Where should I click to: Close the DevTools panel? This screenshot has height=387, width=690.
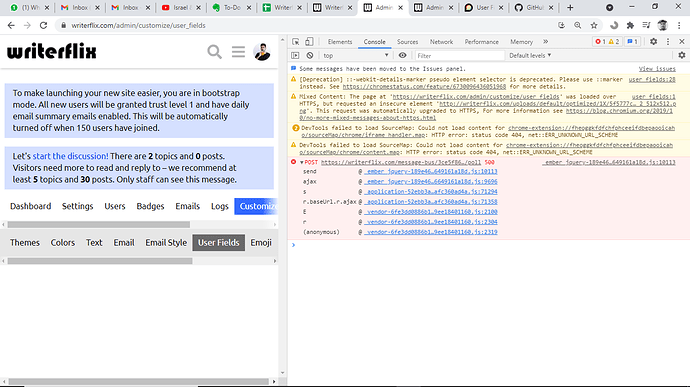pos(682,41)
